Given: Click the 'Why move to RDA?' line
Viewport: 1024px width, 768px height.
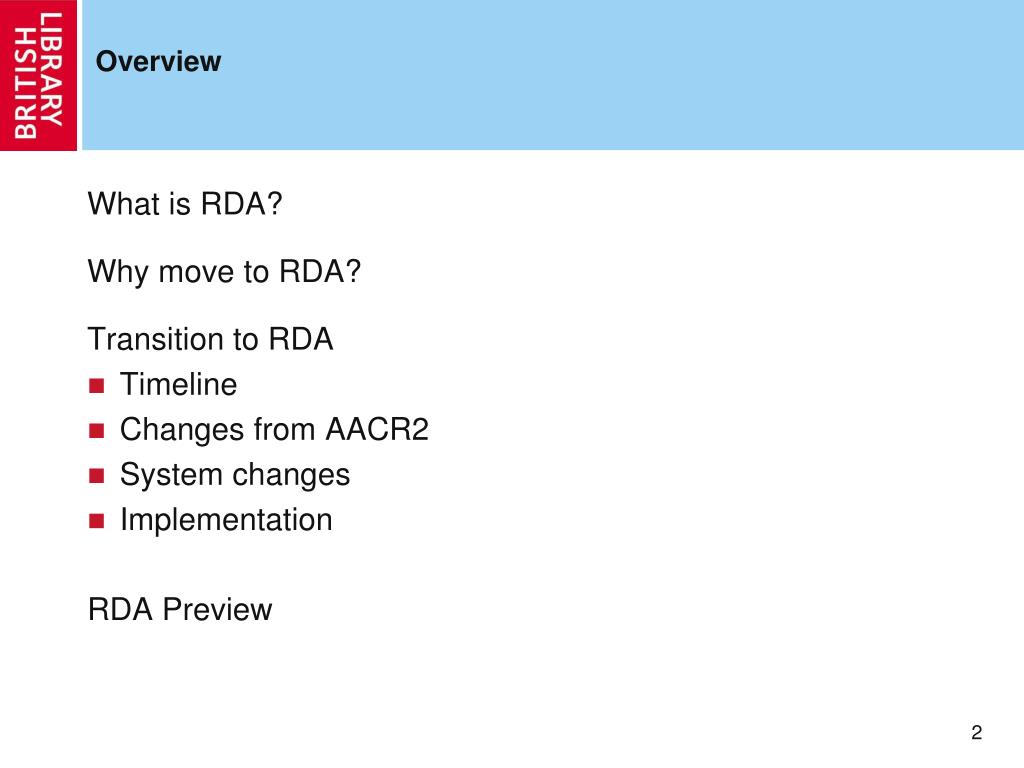Looking at the screenshot, I should (224, 272).
